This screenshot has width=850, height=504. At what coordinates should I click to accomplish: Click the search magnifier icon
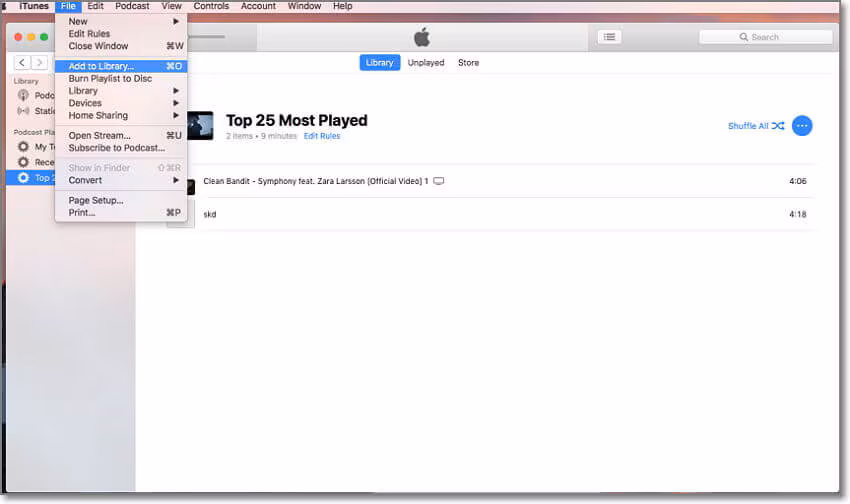(744, 37)
